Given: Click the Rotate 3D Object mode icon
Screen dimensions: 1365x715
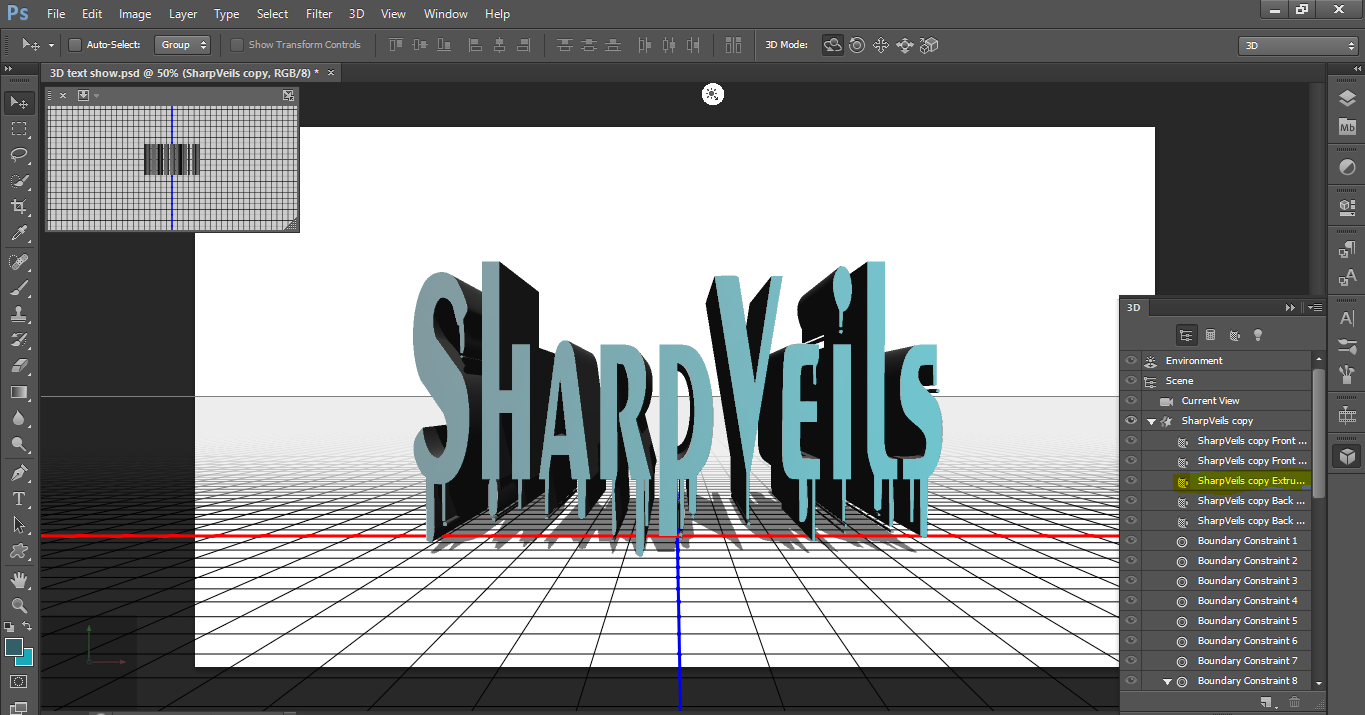Looking at the screenshot, I should [x=832, y=45].
